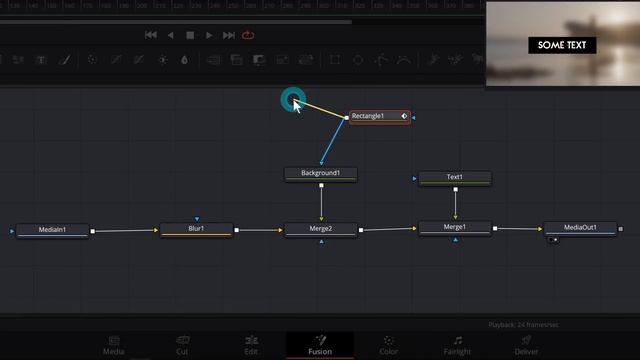Click MediaOut1 node's output square
The image size is (640, 360).
coord(620,229)
